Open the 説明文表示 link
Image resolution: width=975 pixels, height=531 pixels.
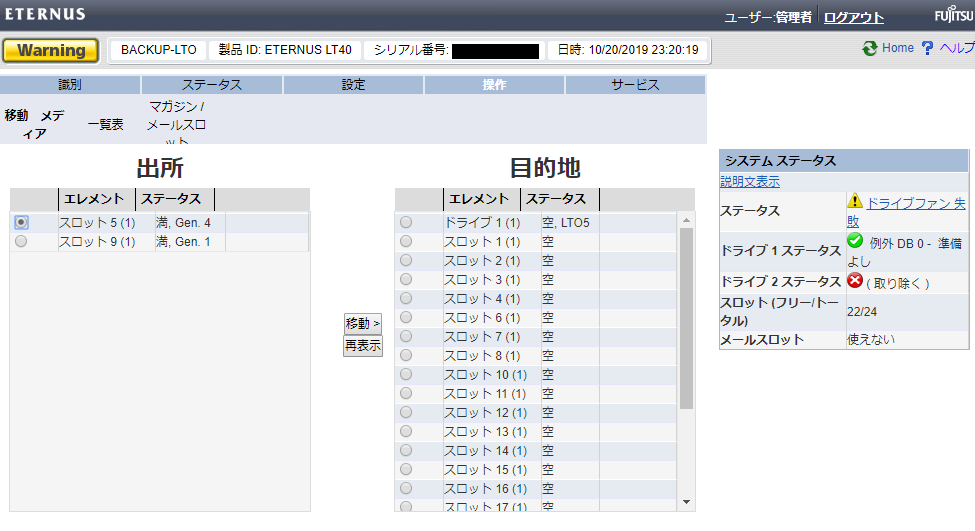750,182
